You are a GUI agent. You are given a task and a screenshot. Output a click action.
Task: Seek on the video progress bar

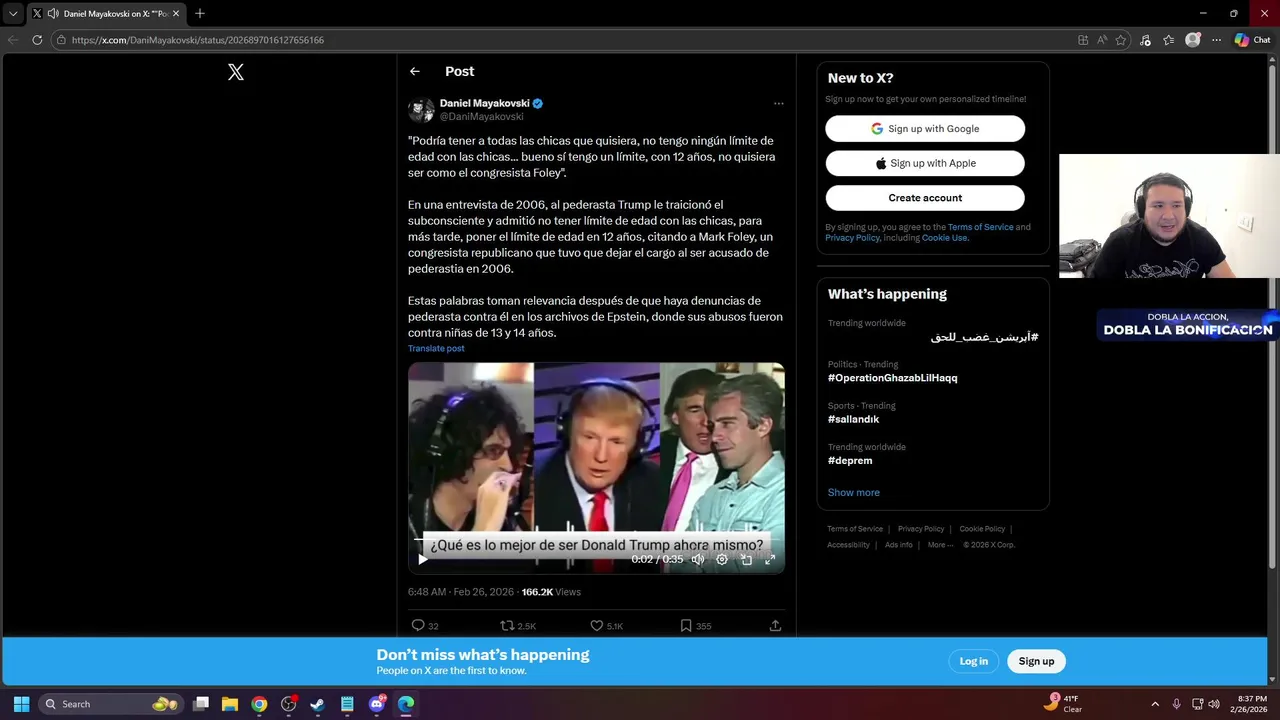[x=596, y=539]
